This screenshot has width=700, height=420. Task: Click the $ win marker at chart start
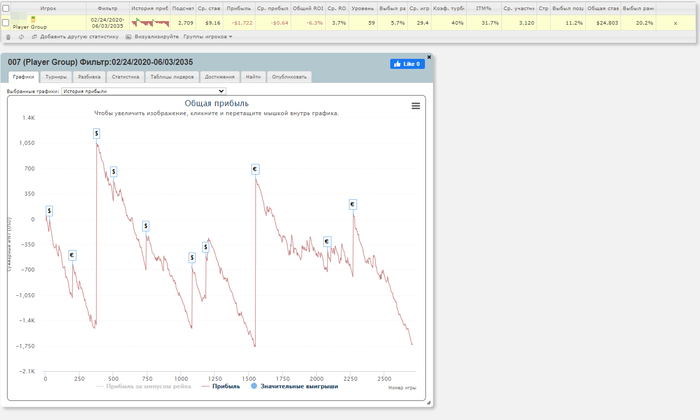tap(49, 211)
